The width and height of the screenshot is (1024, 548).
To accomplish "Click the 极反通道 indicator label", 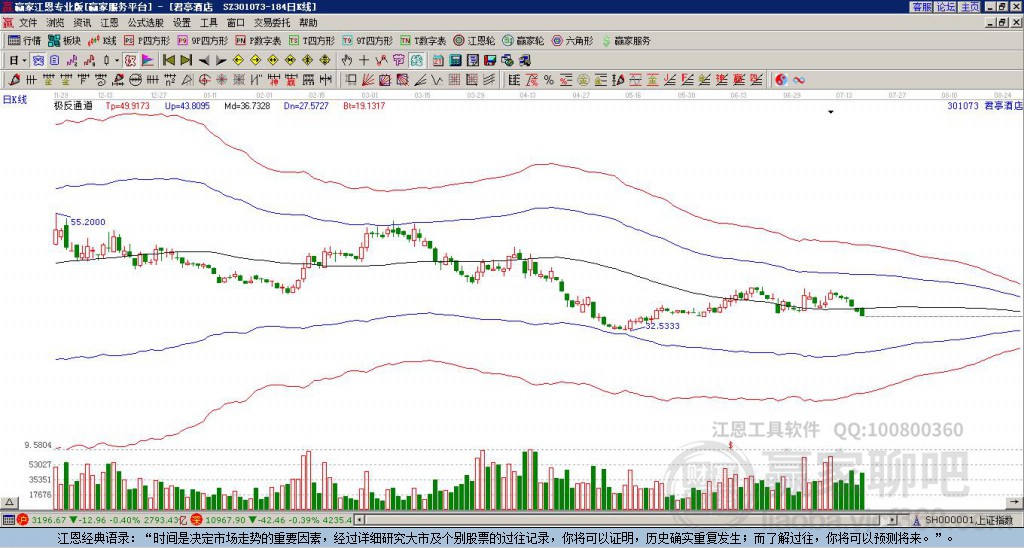I will 73,105.
